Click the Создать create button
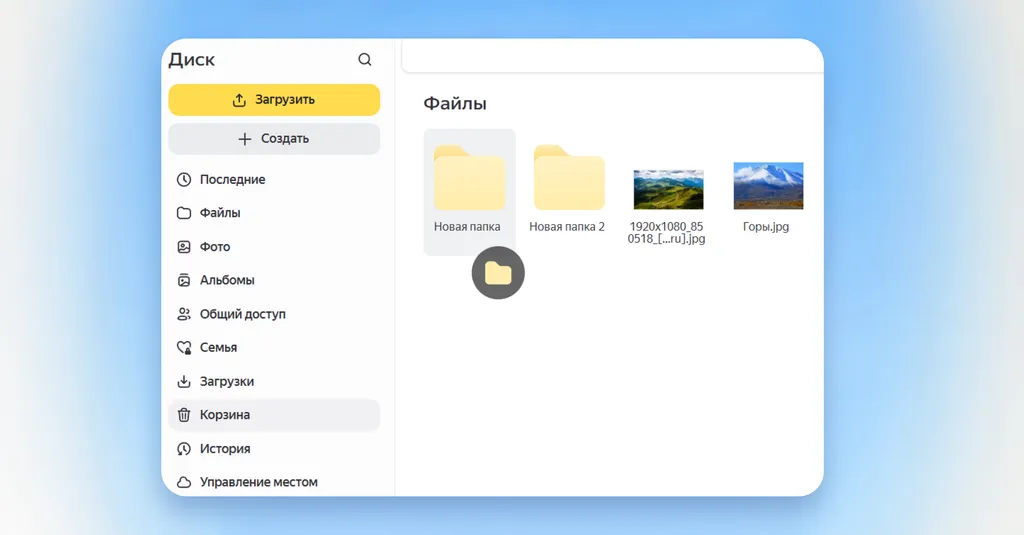The width and height of the screenshot is (1024, 535). [274, 138]
